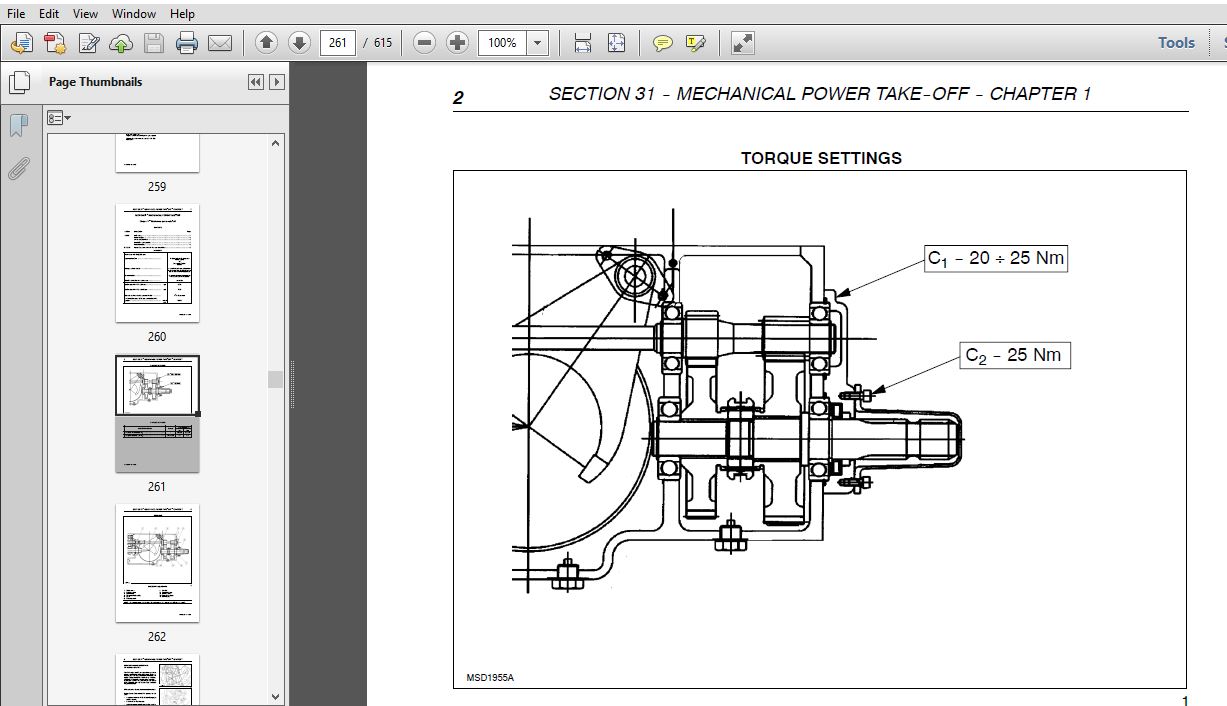
Task: Open the Attachments paperclip panel
Action: pos(18,168)
